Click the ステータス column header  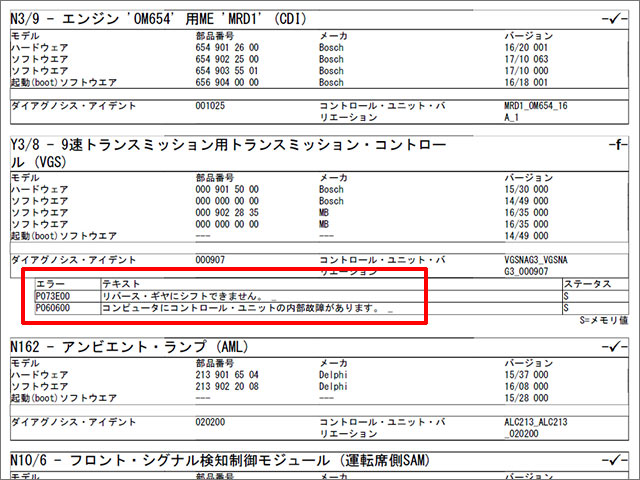(x=589, y=284)
